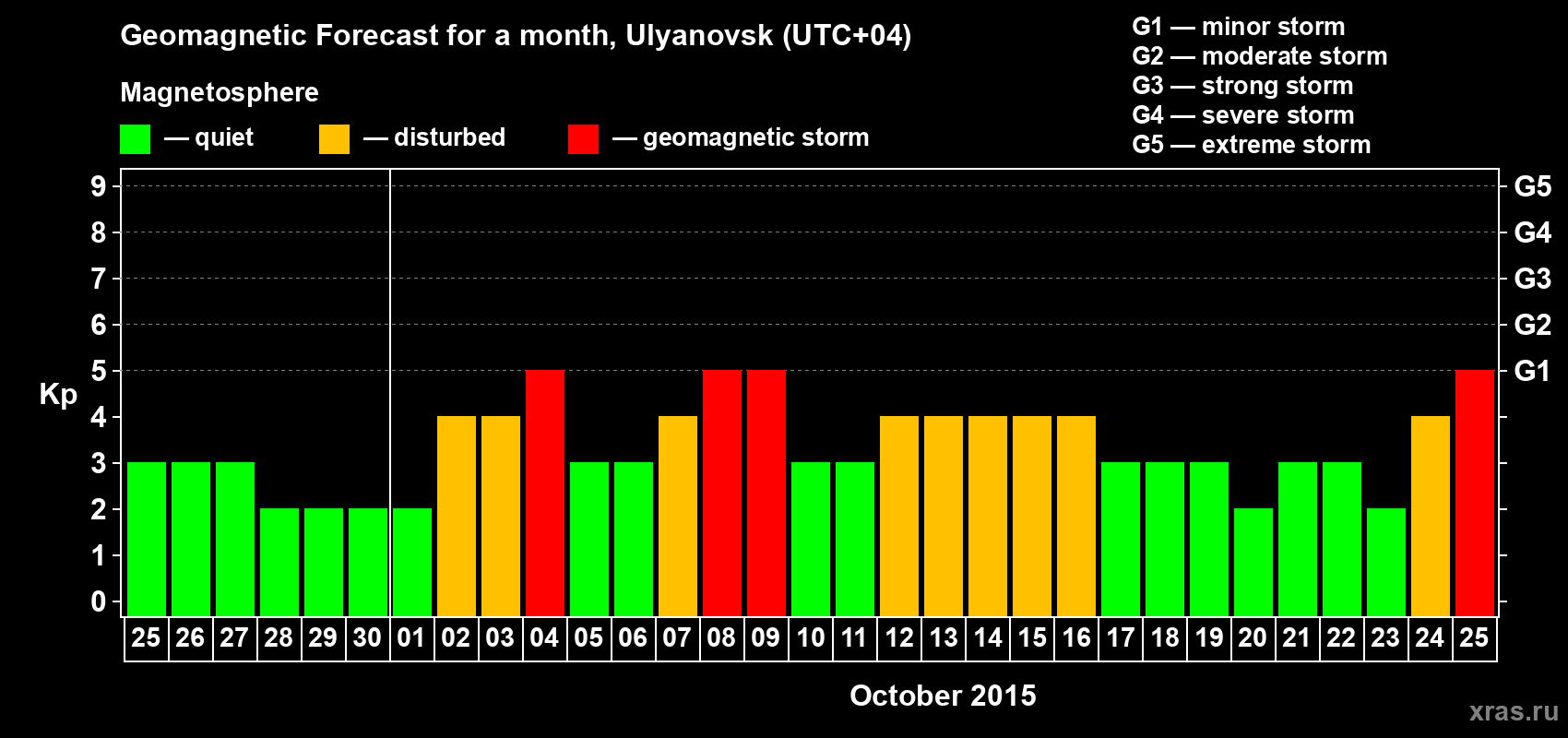Click the 'geomagnetic storm' legend label
The height and width of the screenshot is (738, 1568).
pos(755,137)
